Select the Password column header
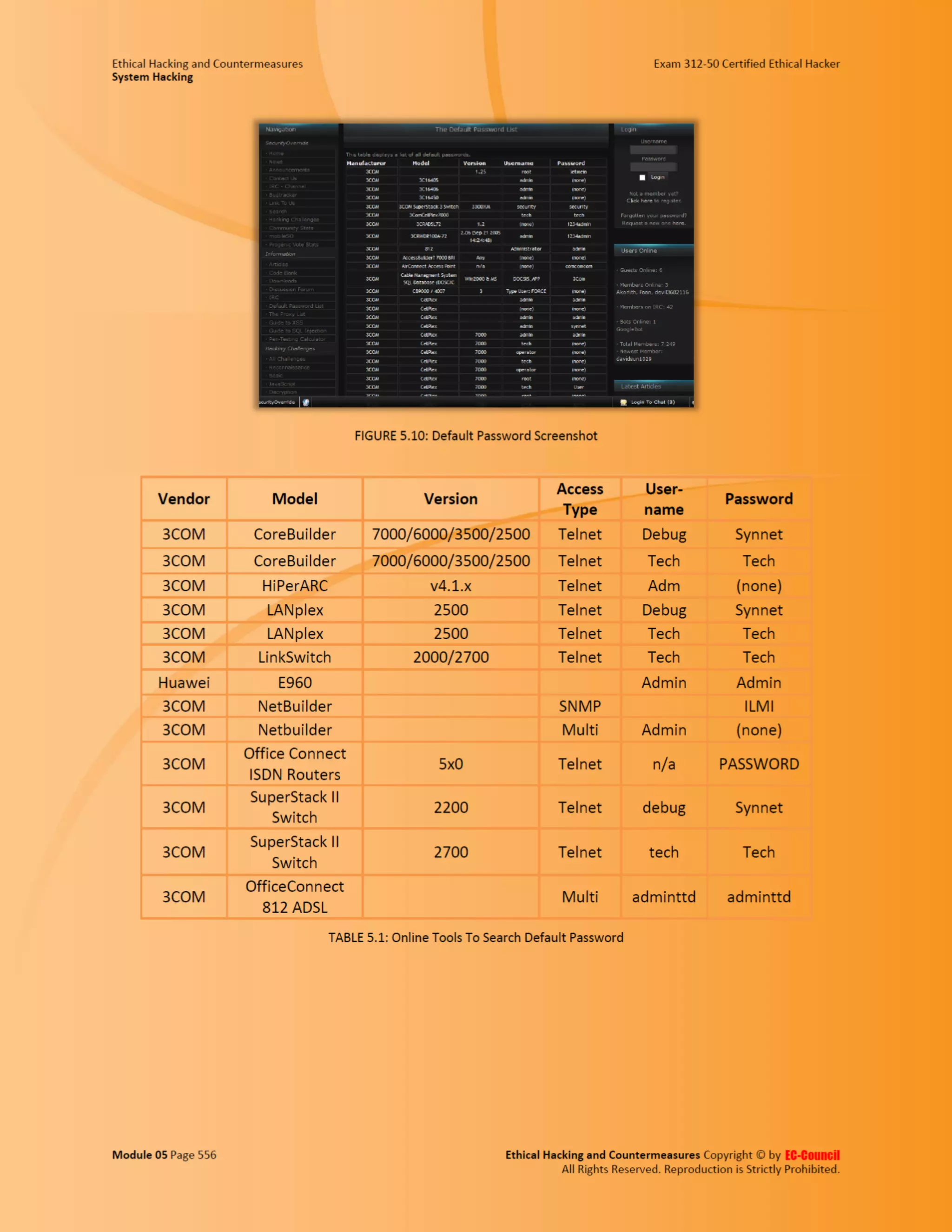 [x=571, y=163]
